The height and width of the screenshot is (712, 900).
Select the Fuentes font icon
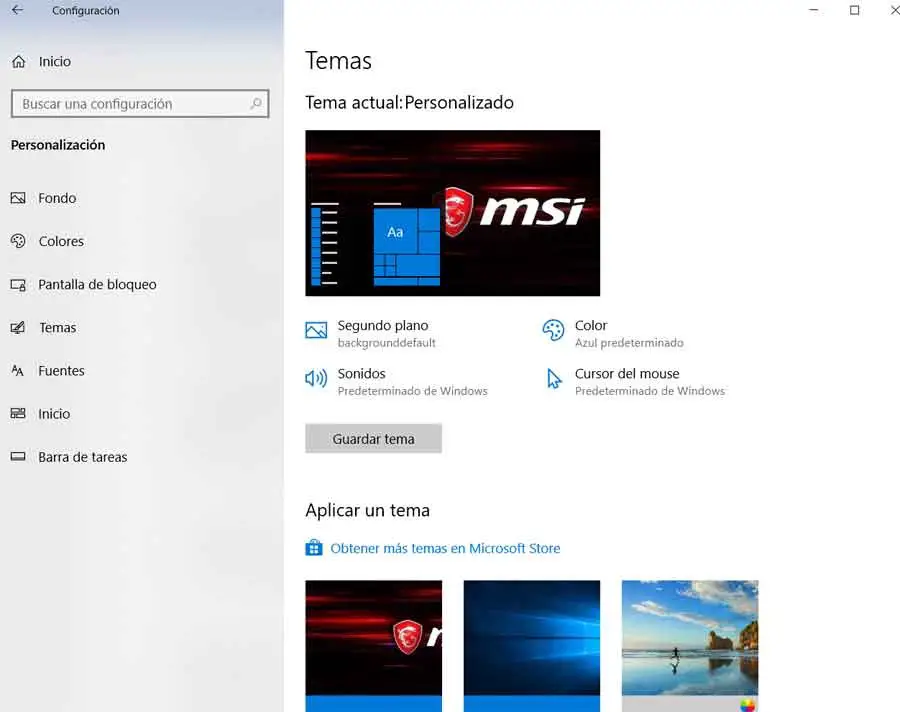pos(18,371)
